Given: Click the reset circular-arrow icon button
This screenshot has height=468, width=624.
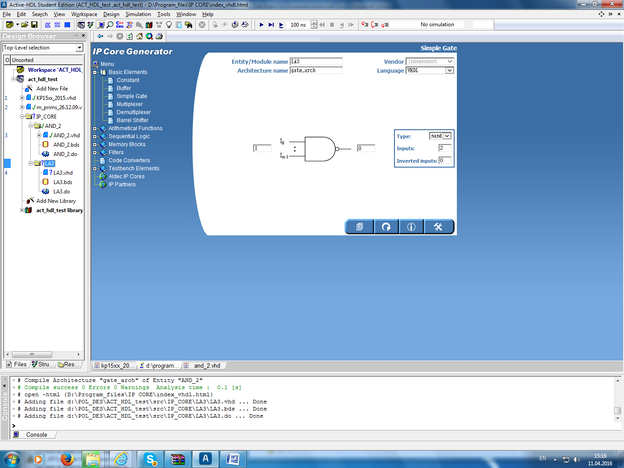Looking at the screenshot, I should coord(385,226).
